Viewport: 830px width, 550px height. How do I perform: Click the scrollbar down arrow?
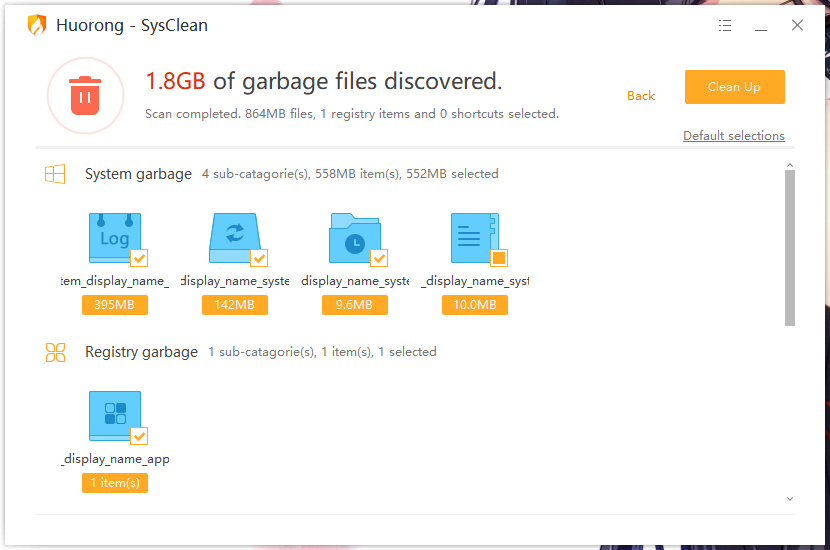coord(790,499)
